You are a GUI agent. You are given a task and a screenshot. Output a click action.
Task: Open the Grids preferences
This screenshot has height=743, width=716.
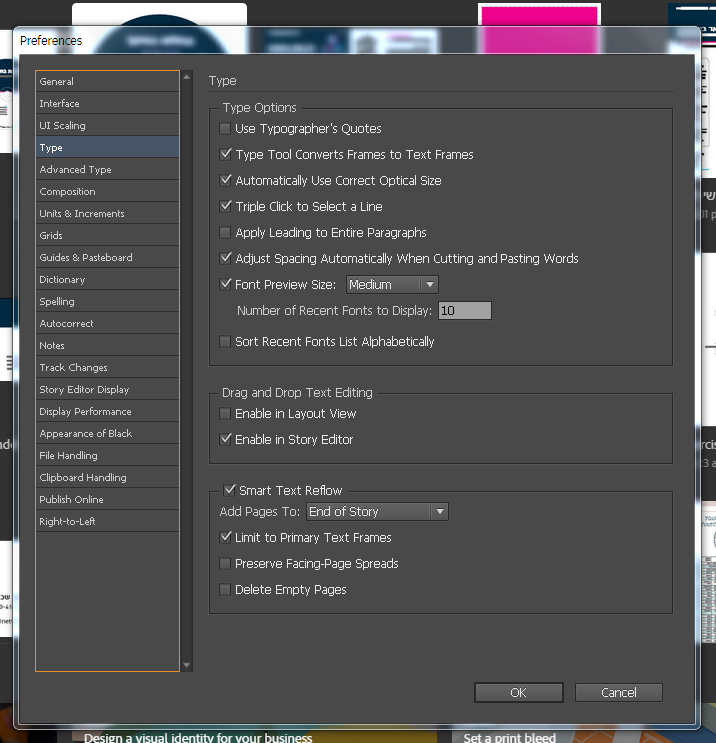(108, 236)
